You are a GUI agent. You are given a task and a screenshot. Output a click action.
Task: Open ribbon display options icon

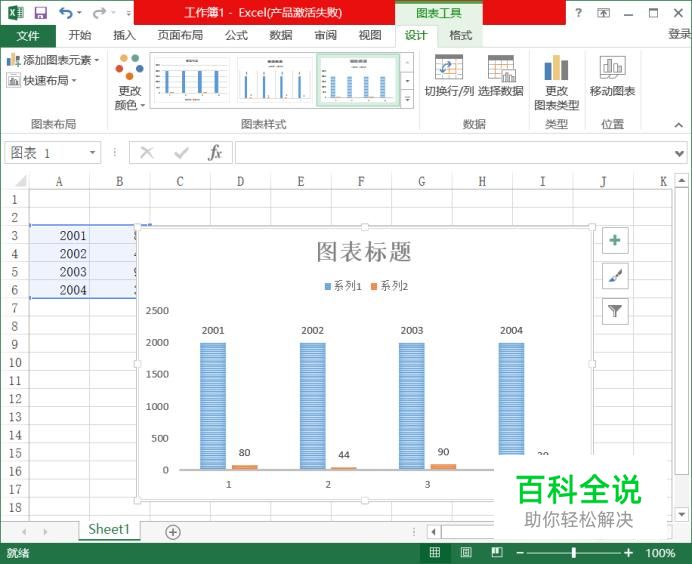(x=603, y=13)
